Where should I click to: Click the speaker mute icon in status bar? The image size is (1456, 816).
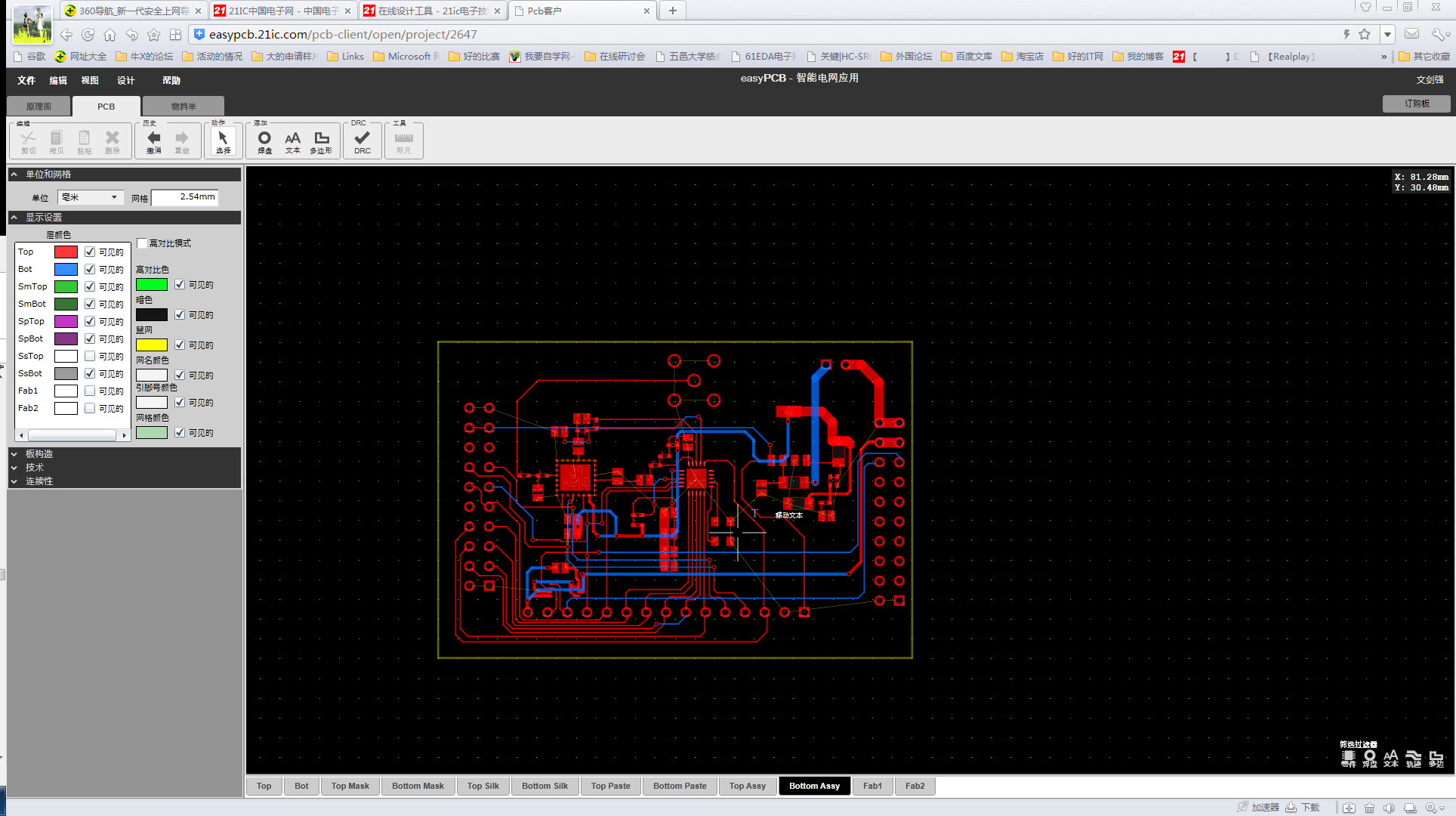click(x=1389, y=808)
